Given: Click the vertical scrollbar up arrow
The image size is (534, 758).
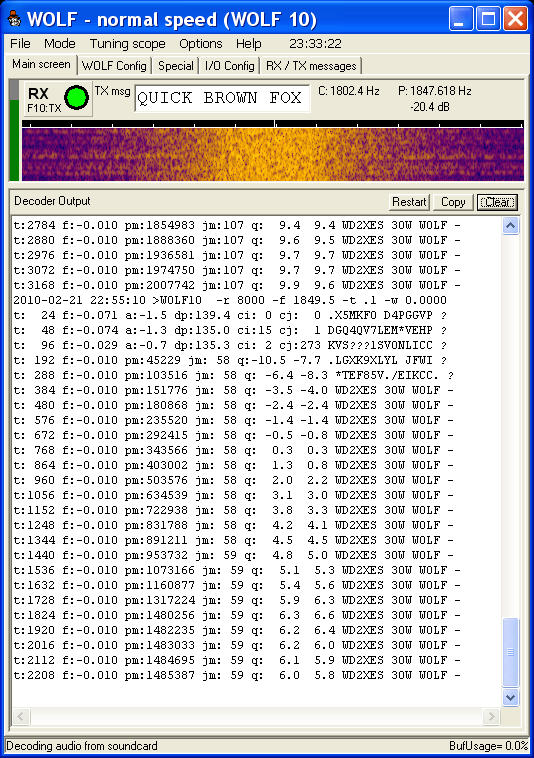Looking at the screenshot, I should click(511, 226).
